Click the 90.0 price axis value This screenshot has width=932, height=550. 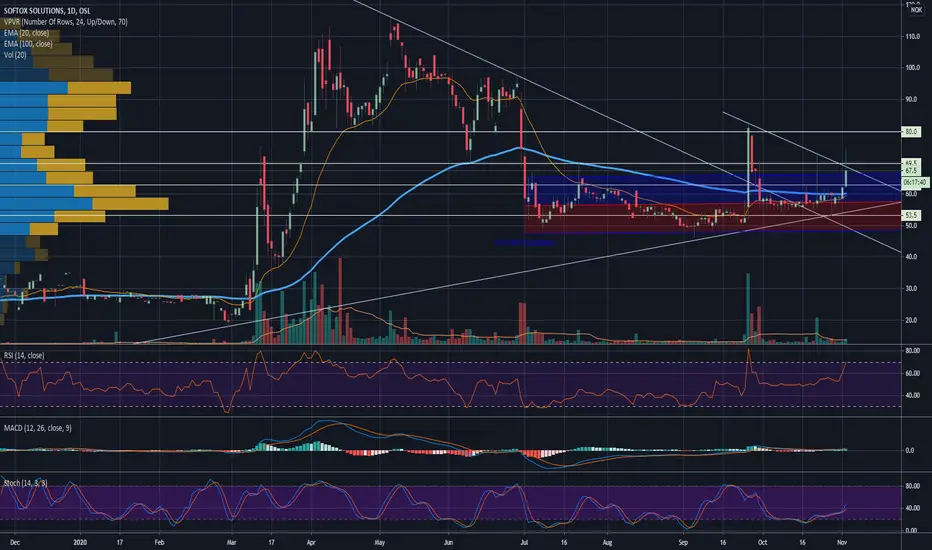pos(911,99)
